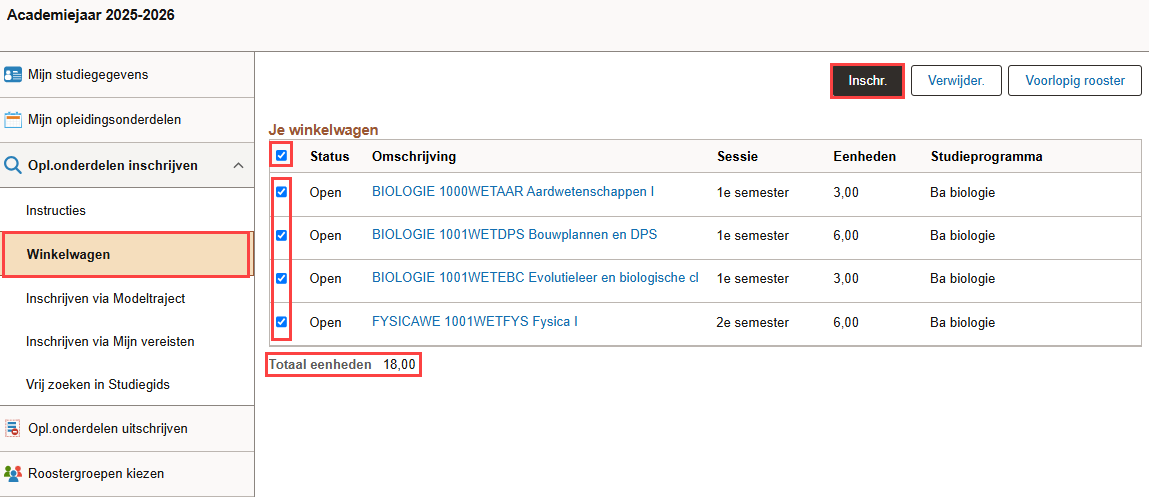Select the Winkelwagen sidebar item
1149x497 pixels.
tap(126, 255)
